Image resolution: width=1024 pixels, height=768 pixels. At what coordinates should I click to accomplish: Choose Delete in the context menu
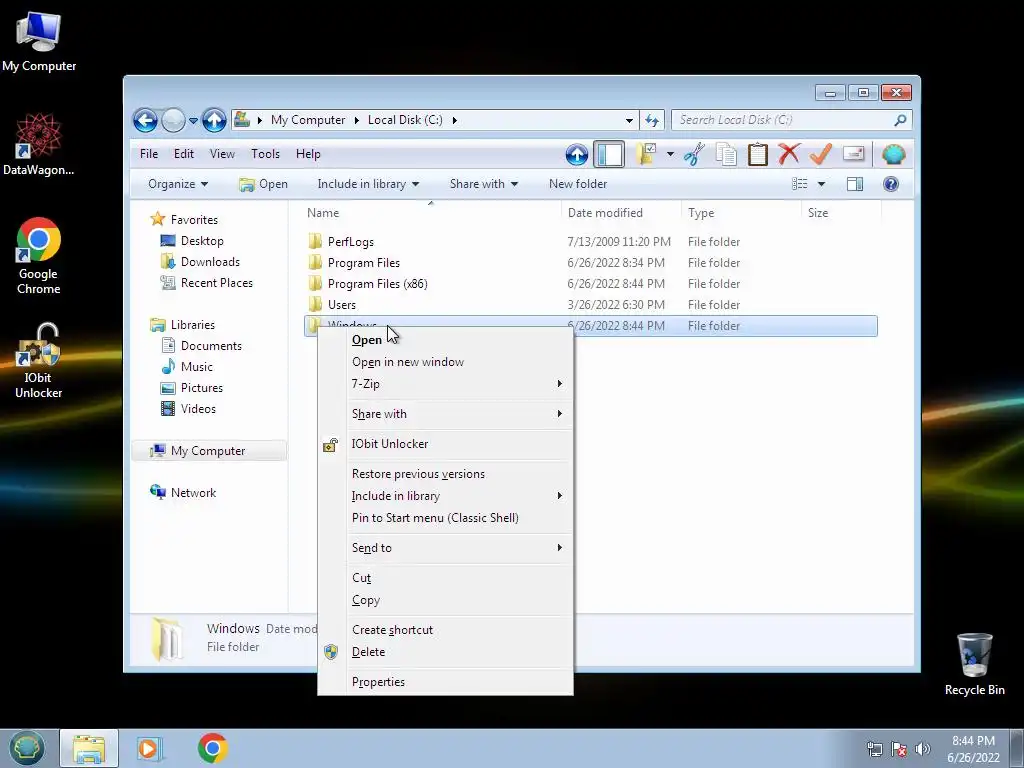tap(445, 652)
